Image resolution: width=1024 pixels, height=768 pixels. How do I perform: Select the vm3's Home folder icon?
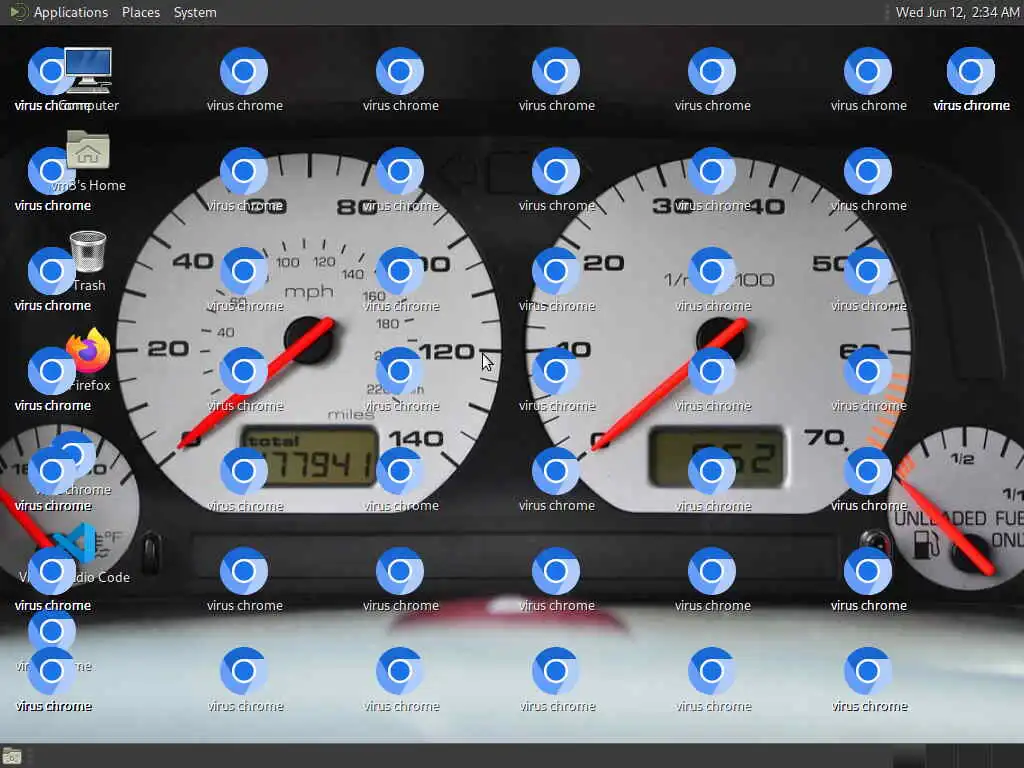(88, 151)
